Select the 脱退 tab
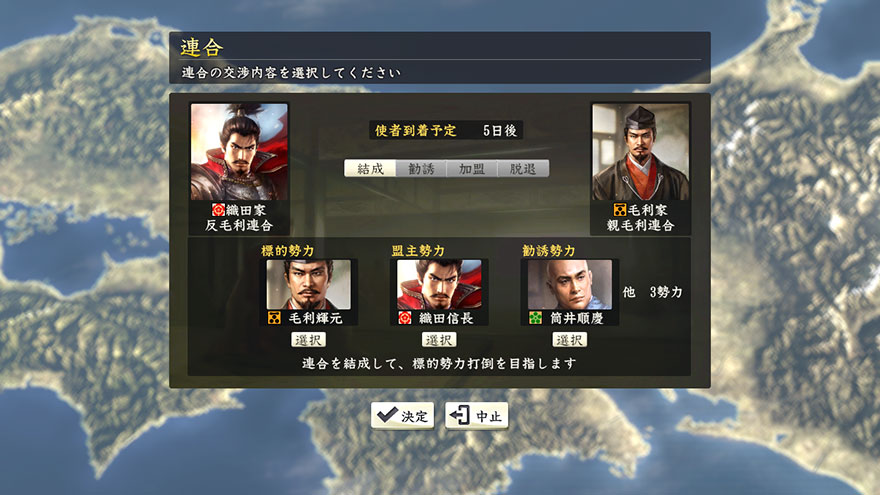880x495 pixels. [522, 168]
